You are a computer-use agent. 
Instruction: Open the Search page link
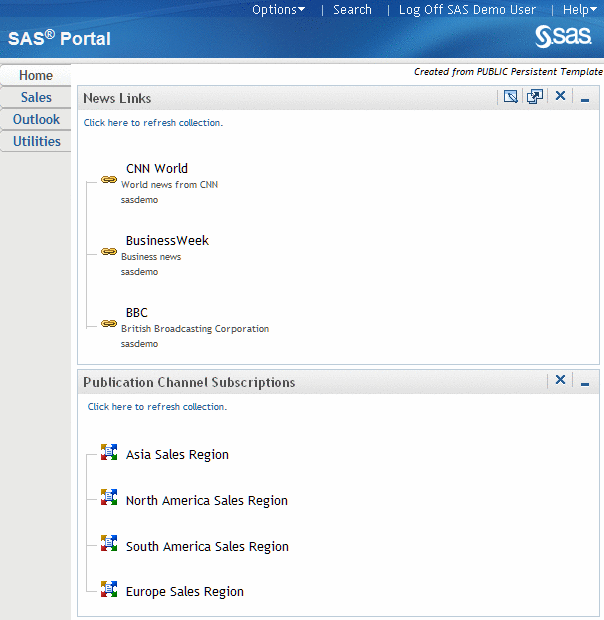click(x=352, y=9)
